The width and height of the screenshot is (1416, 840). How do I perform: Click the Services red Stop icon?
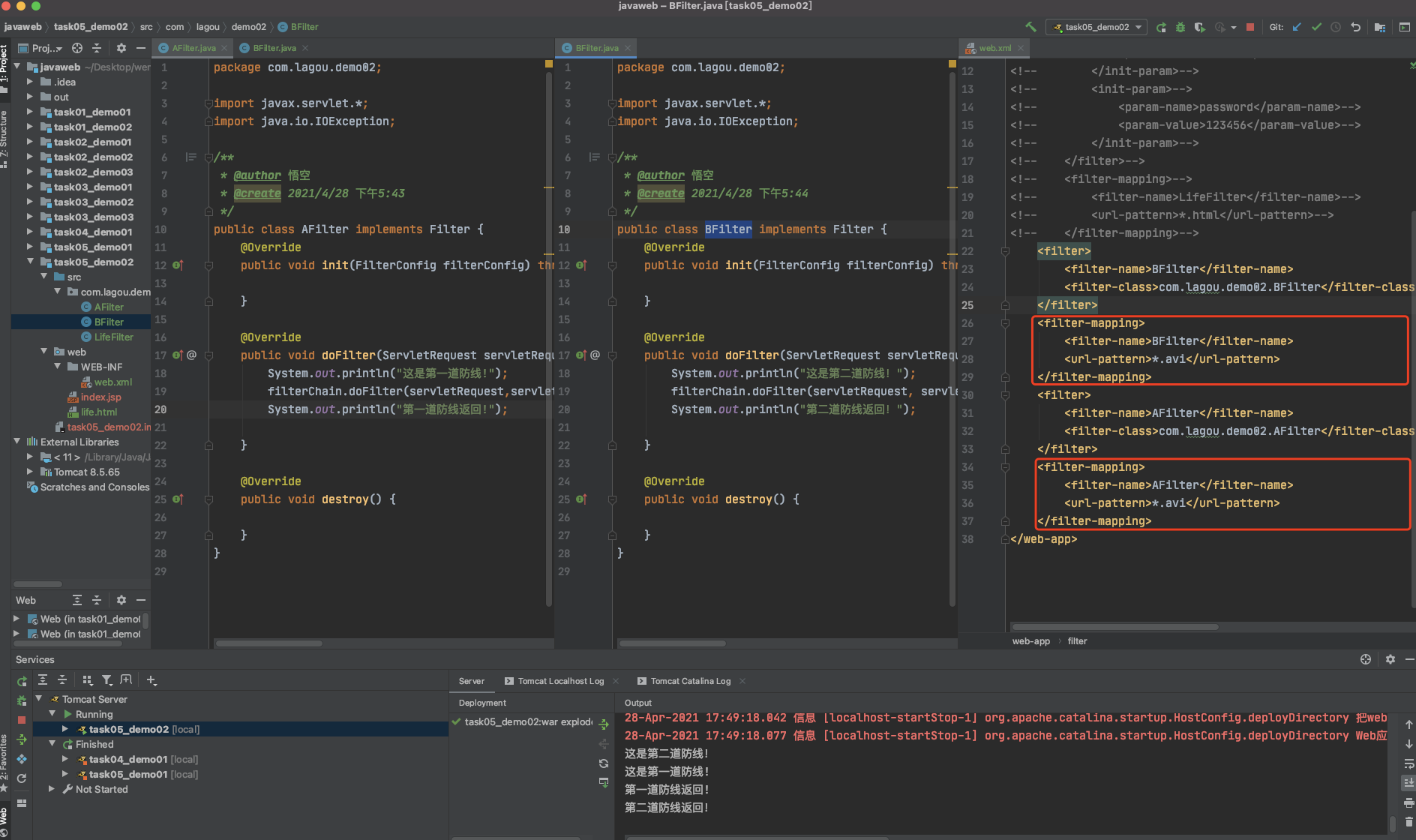coord(22,720)
